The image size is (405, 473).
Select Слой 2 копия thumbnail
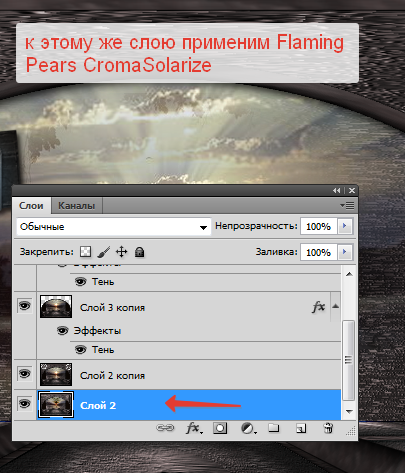pos(56,374)
